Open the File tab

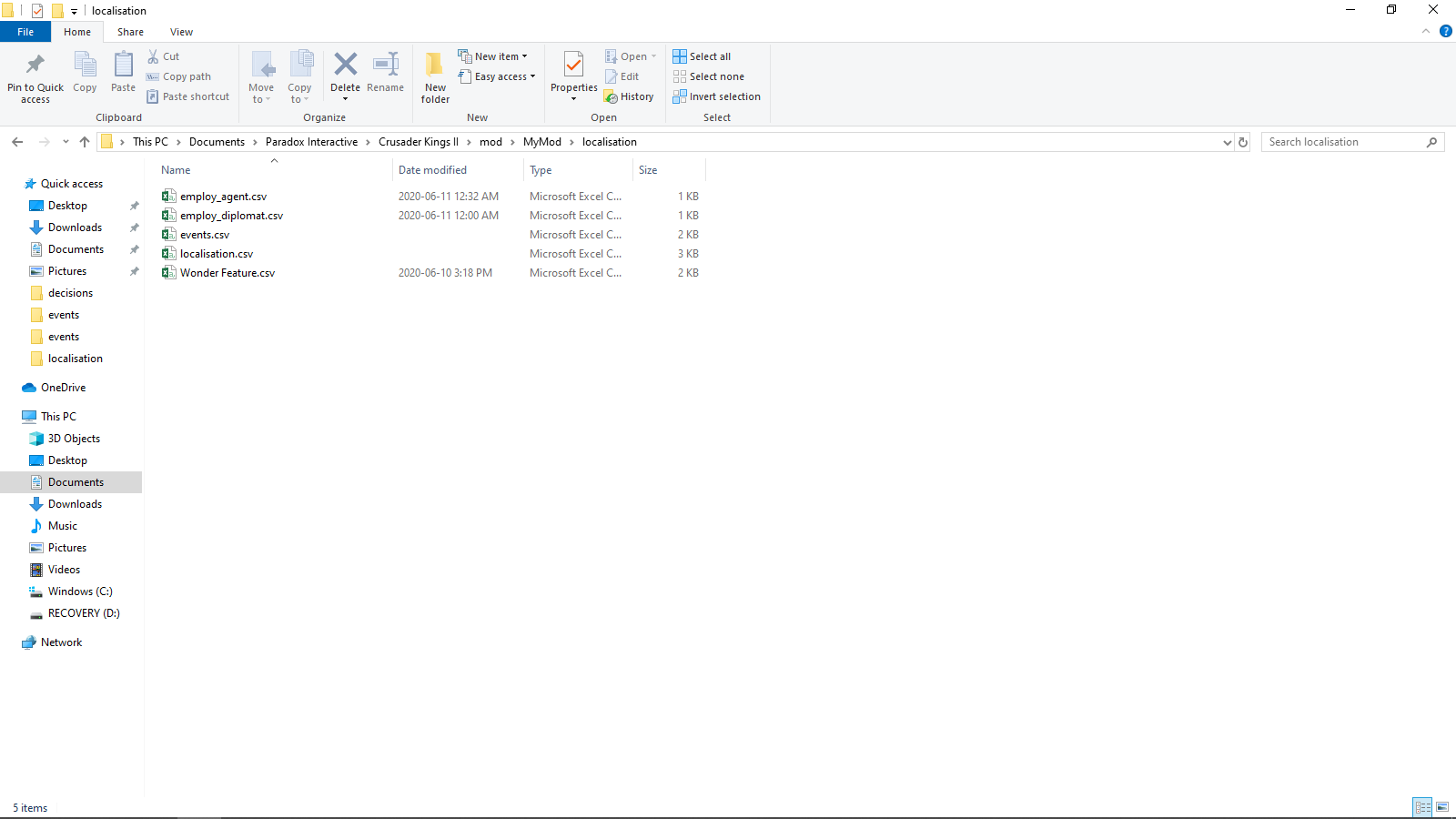[25, 32]
